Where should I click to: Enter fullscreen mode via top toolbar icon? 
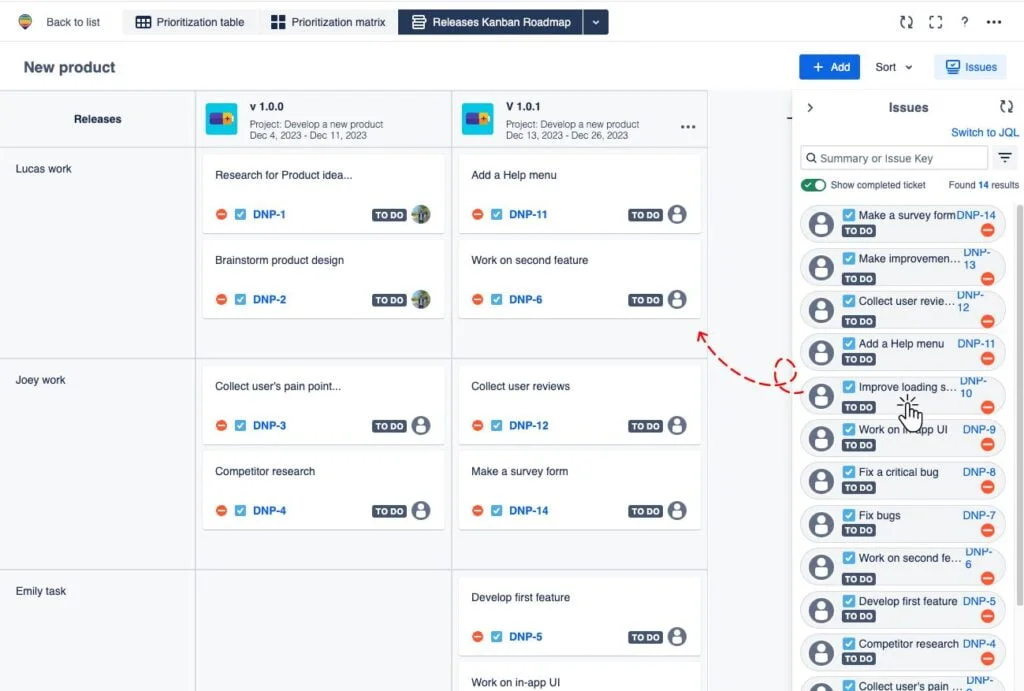935,22
